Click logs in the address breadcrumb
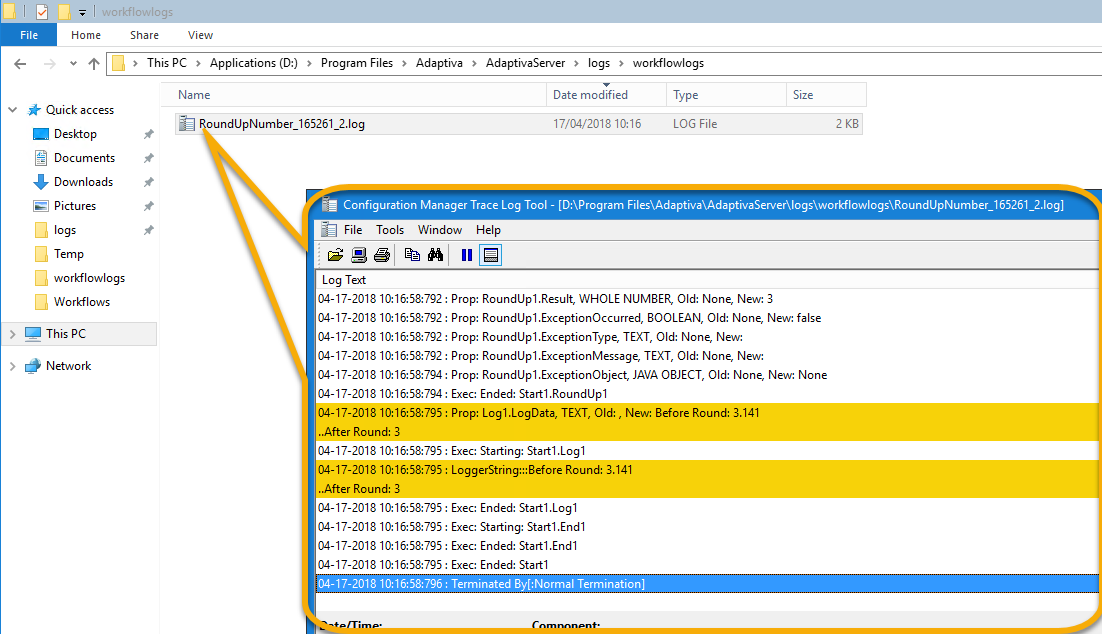The image size is (1102, 634). [599, 63]
